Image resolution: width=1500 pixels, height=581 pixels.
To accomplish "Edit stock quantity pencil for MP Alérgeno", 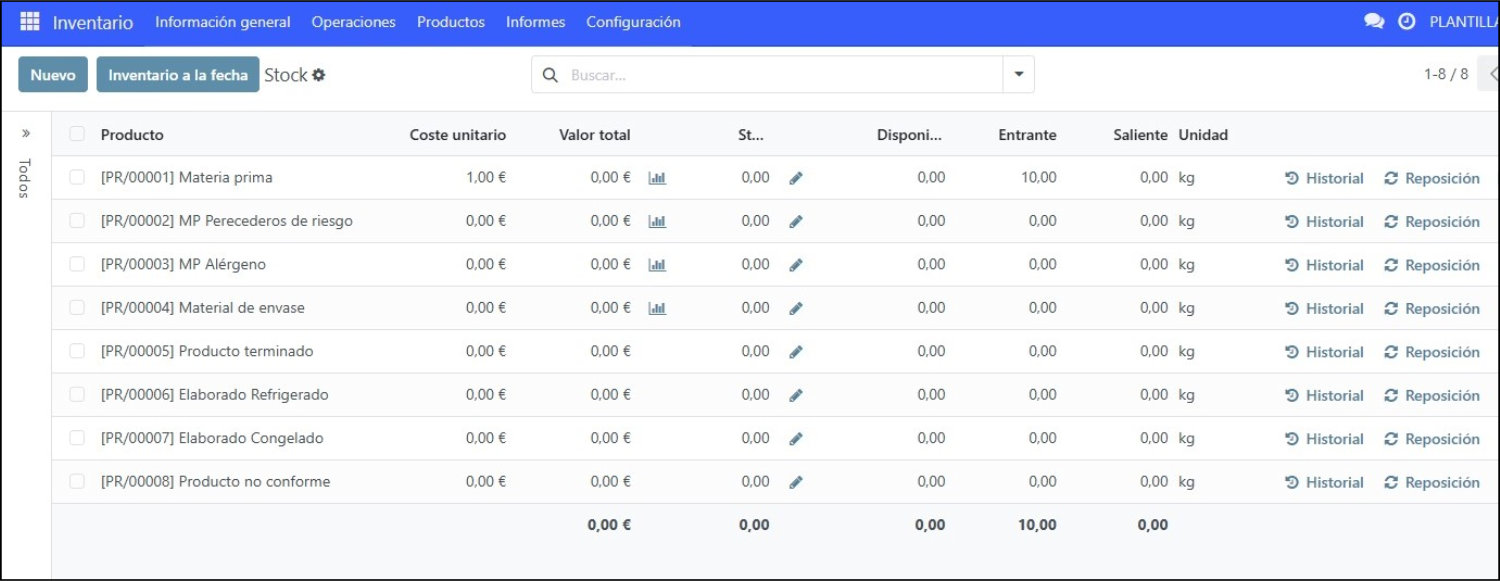I will [796, 265].
